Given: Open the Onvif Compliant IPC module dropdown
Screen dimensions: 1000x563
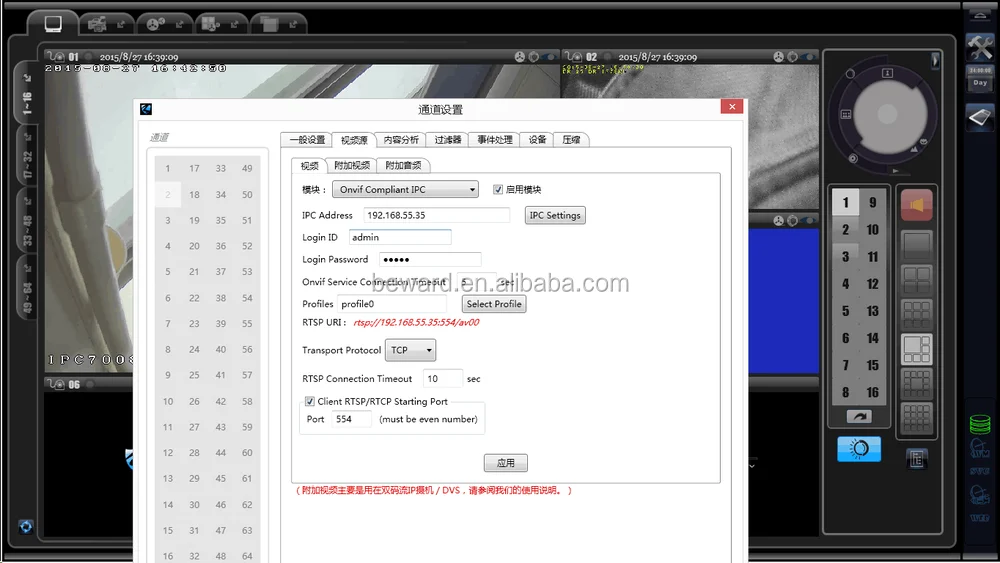Looking at the screenshot, I should click(x=406, y=189).
